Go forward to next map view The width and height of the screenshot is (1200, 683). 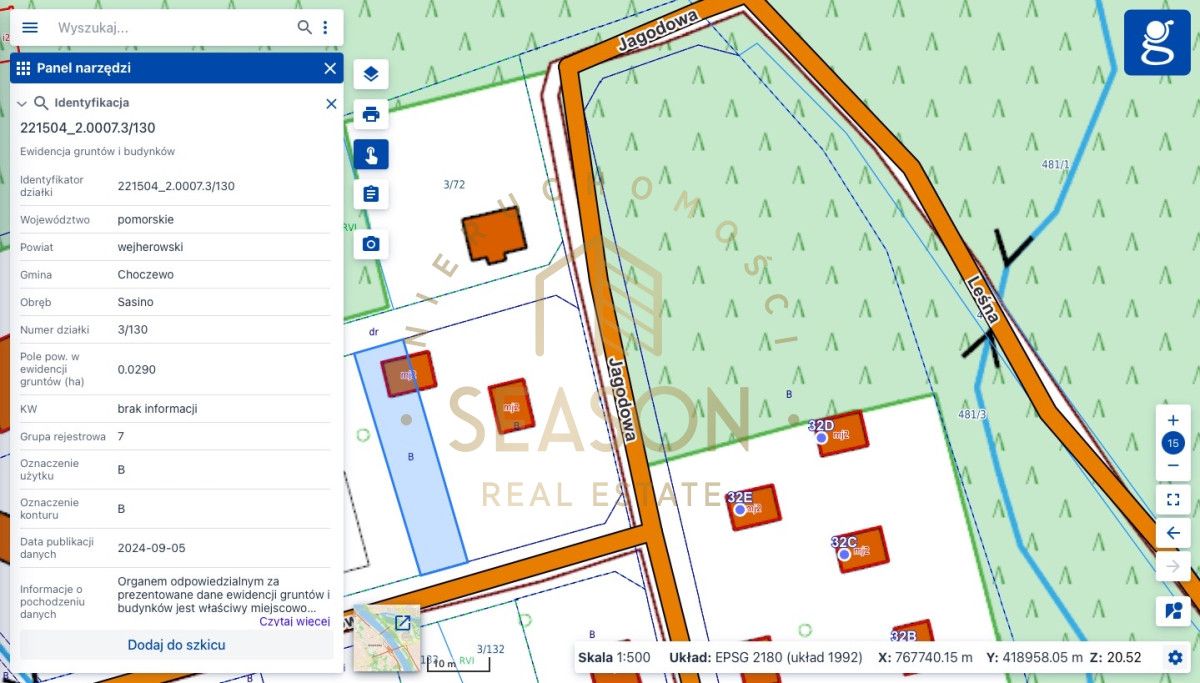tap(1173, 567)
